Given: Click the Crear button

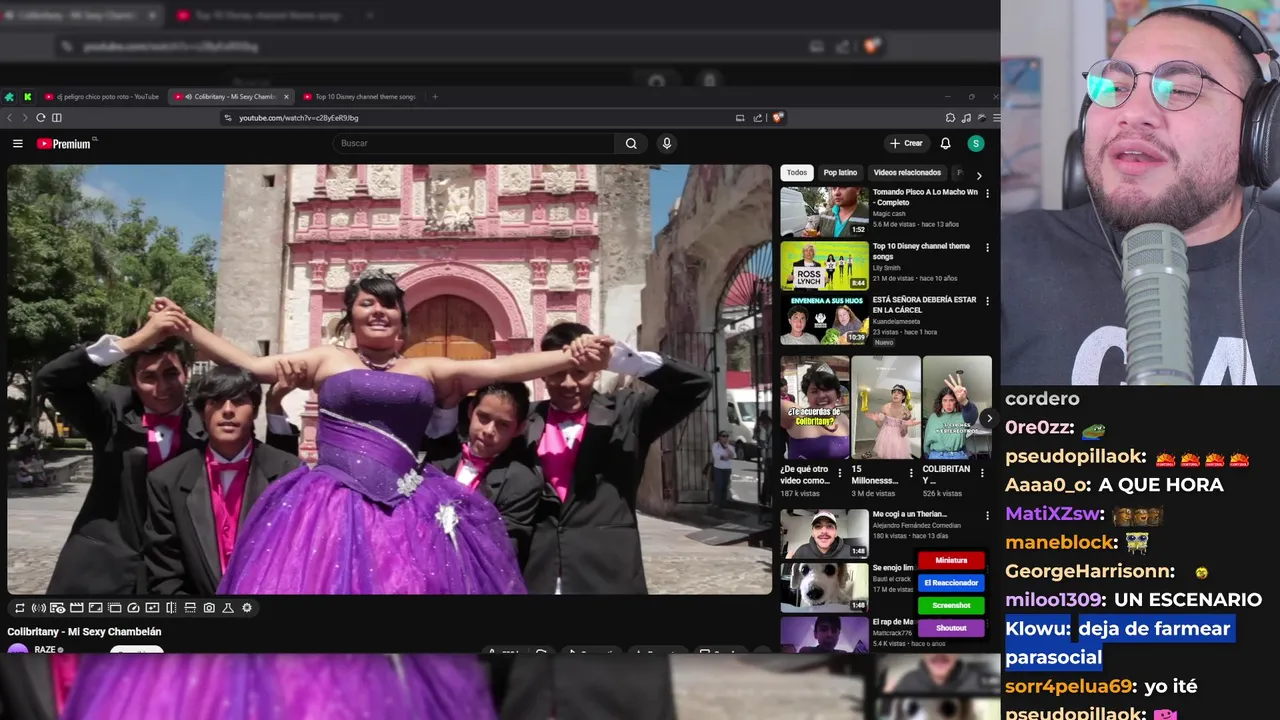Looking at the screenshot, I should (x=907, y=143).
